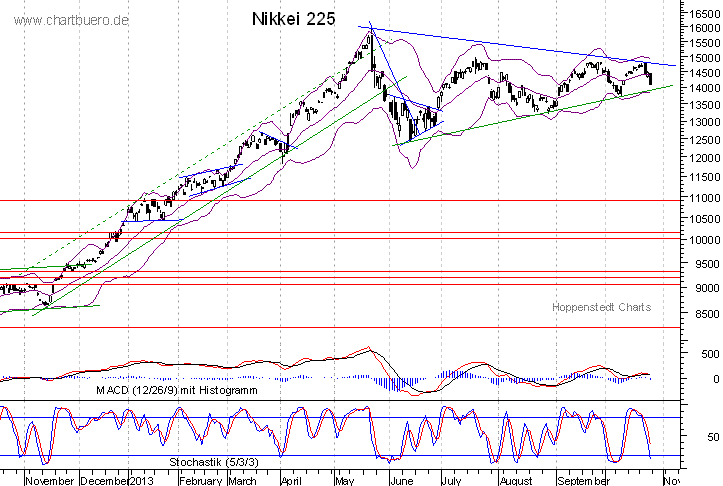
Task: Select the "November" label on the time axis
Action: coord(50,481)
